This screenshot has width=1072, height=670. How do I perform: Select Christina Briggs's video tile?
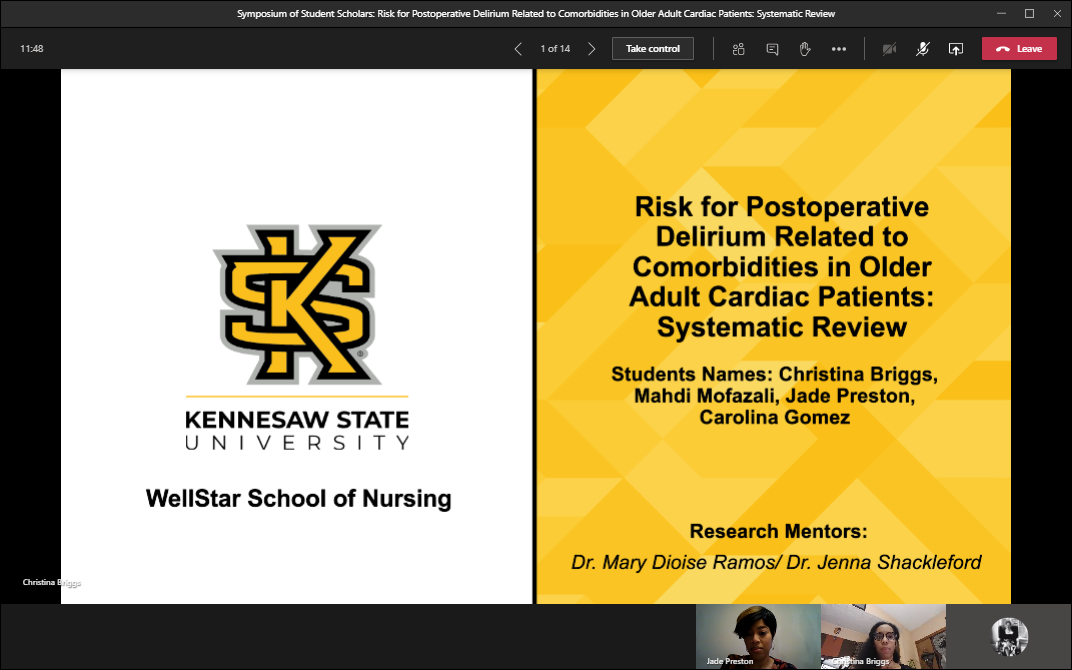pyautogui.click(x=882, y=636)
